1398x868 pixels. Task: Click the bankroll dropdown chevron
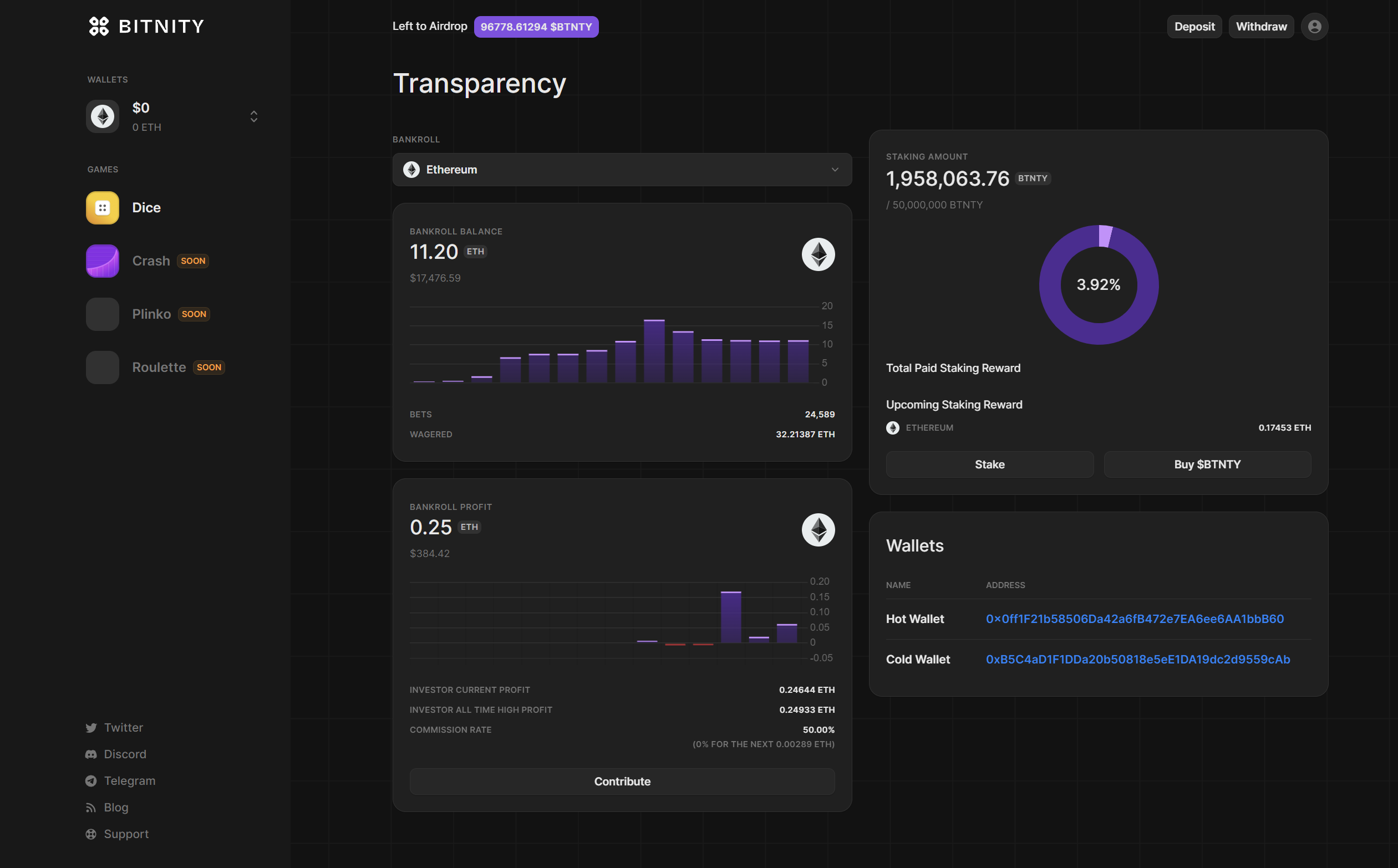(835, 170)
